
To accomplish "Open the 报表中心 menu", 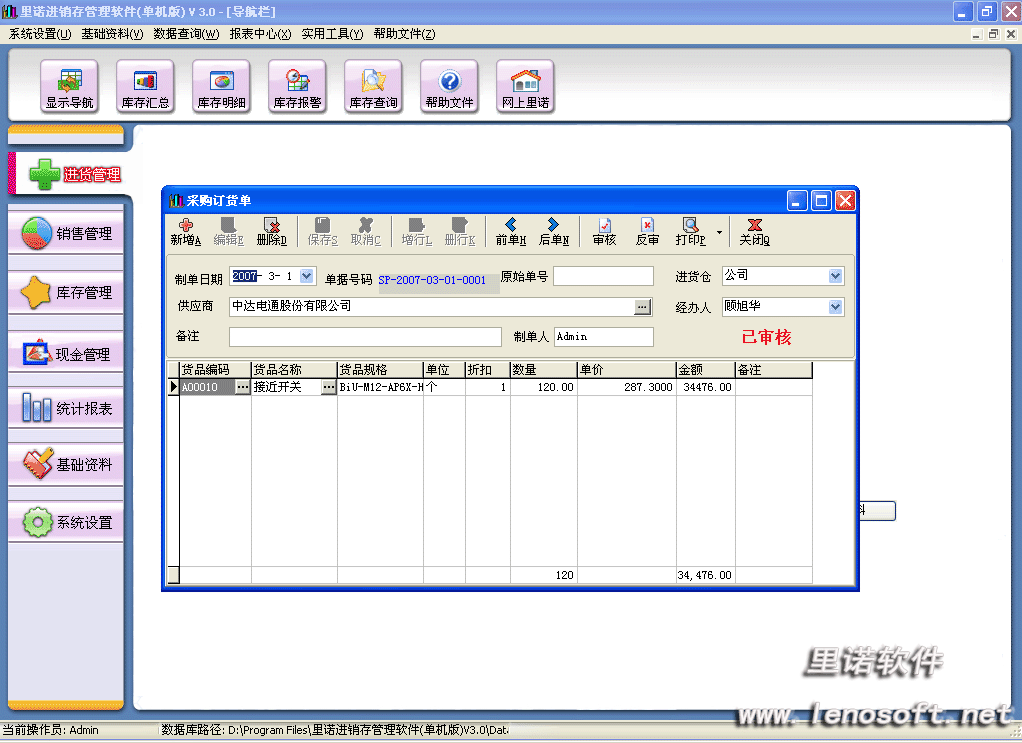I will click(260, 34).
